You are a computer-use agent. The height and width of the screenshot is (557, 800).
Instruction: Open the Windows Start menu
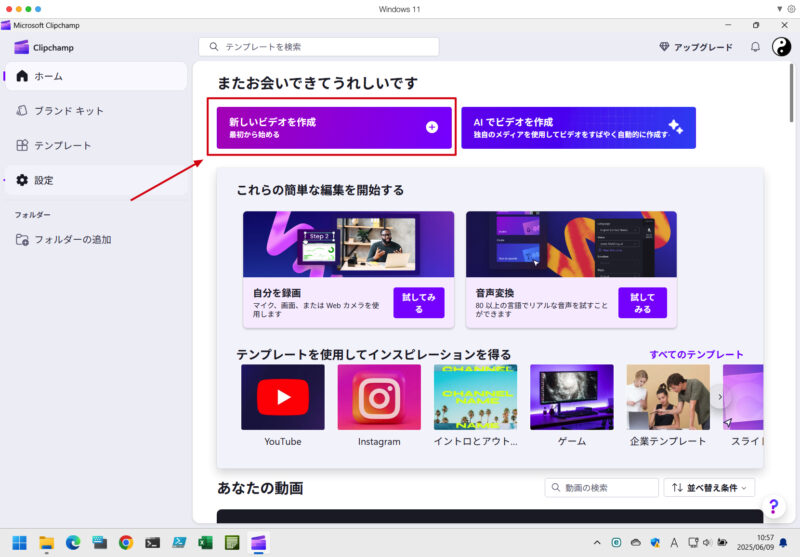pyautogui.click(x=19, y=543)
